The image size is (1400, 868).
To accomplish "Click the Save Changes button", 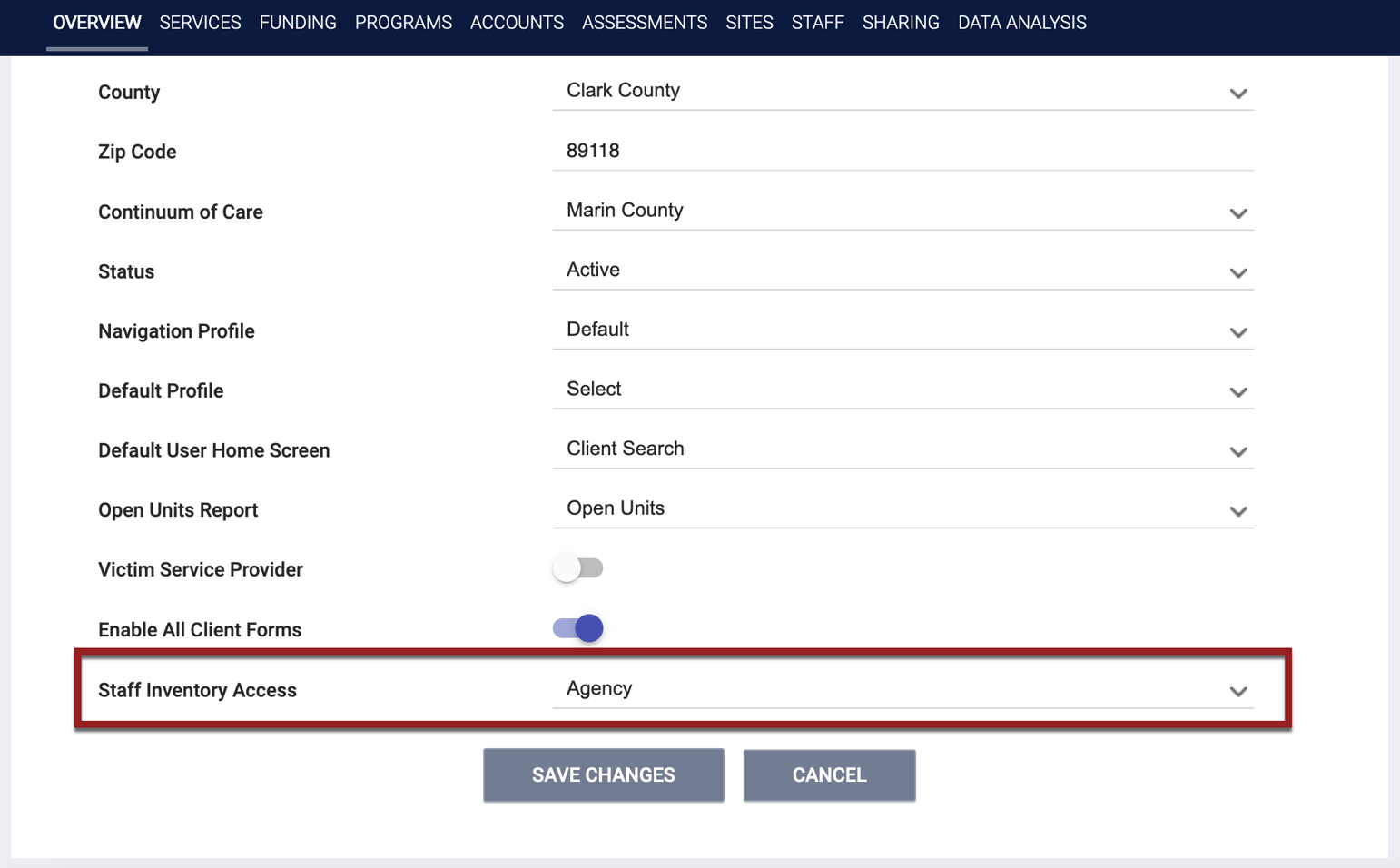I will 604,775.
